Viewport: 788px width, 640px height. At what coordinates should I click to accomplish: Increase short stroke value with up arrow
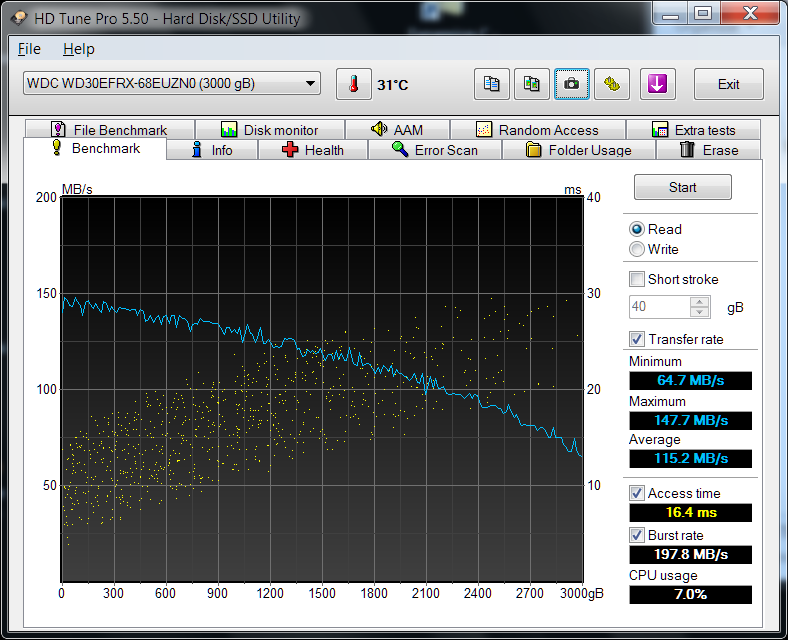tap(700, 302)
